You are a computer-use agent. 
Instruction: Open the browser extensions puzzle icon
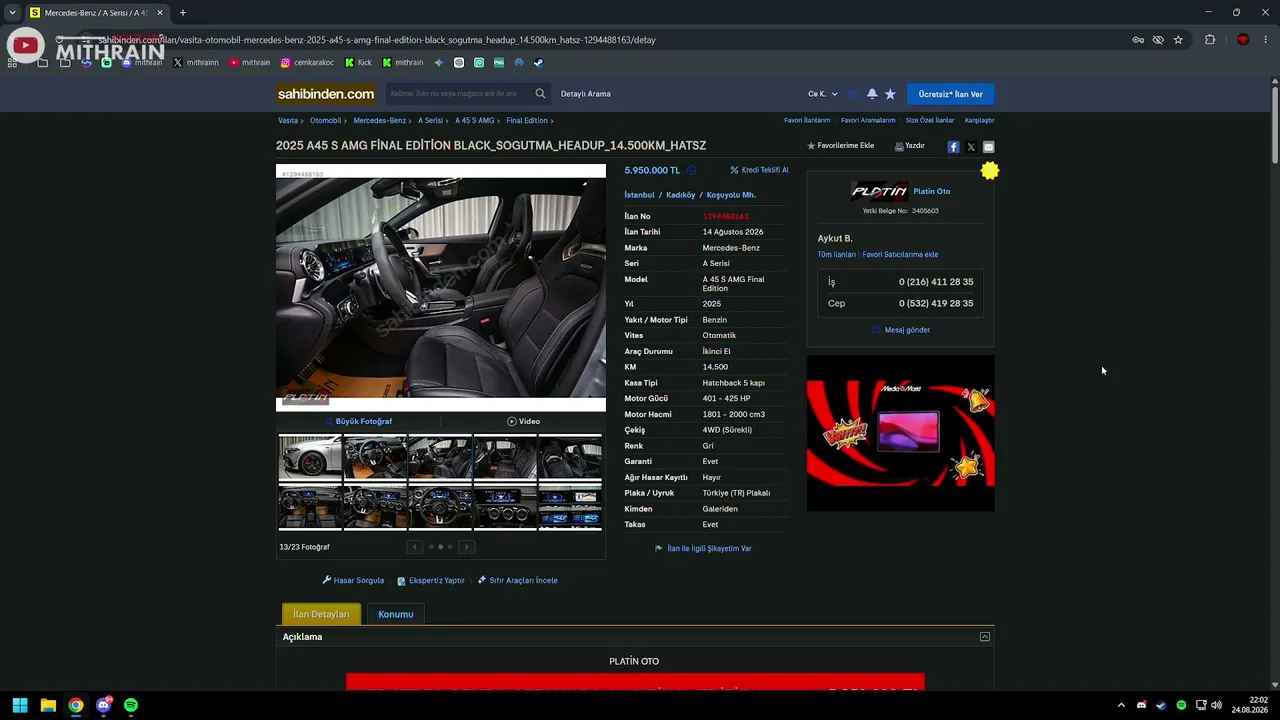click(x=1210, y=40)
